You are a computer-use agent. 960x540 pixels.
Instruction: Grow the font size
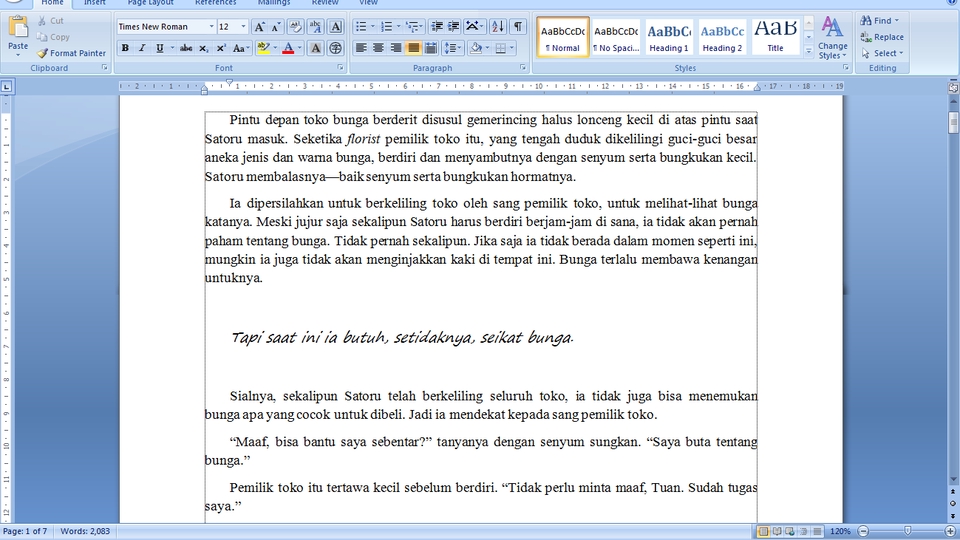[x=259, y=27]
